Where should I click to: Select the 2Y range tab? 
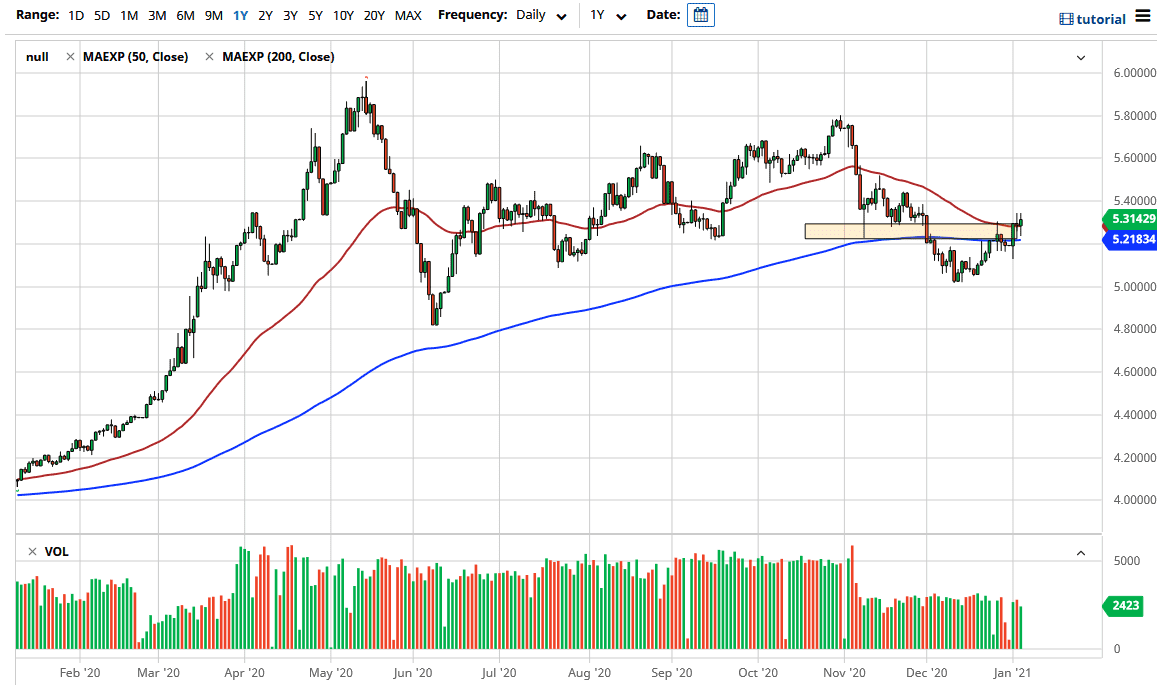264,15
